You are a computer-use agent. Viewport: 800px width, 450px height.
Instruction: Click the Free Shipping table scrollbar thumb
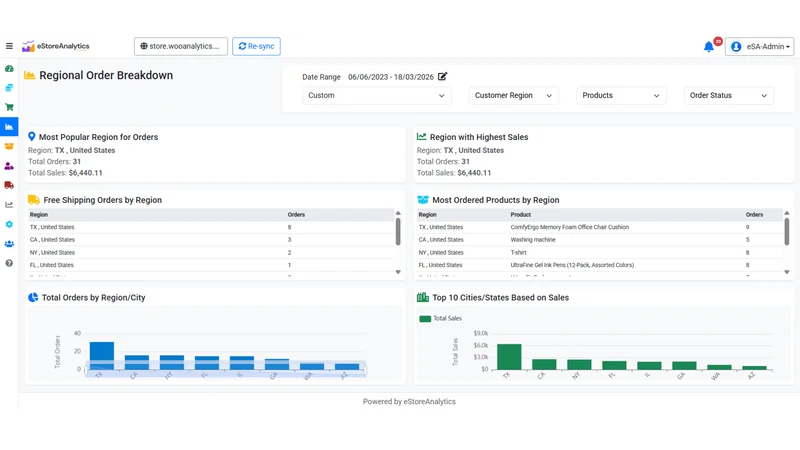click(x=398, y=232)
